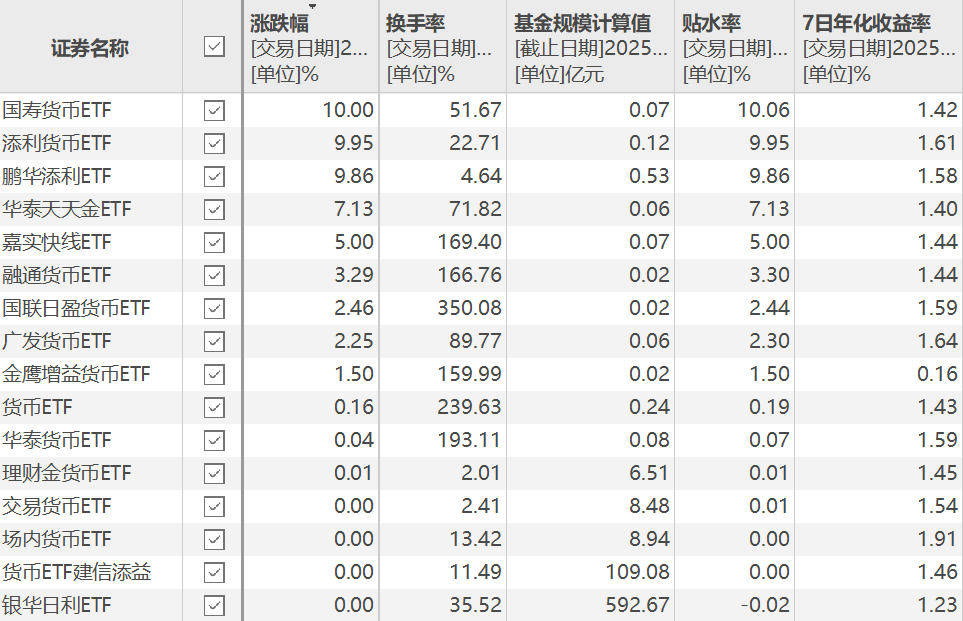The image size is (963, 621).
Task: Click the 51.67 turnover rate cell
Action: coord(443,111)
